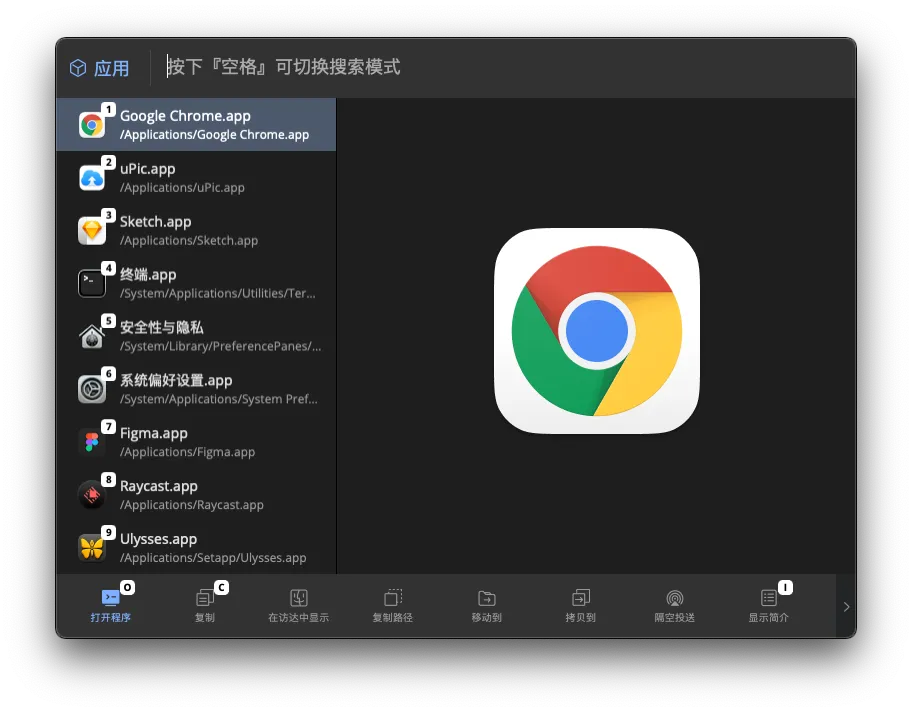Viewport: 912px width, 712px height.
Task: Select the Sketch.app name text
Action: [x=155, y=222]
